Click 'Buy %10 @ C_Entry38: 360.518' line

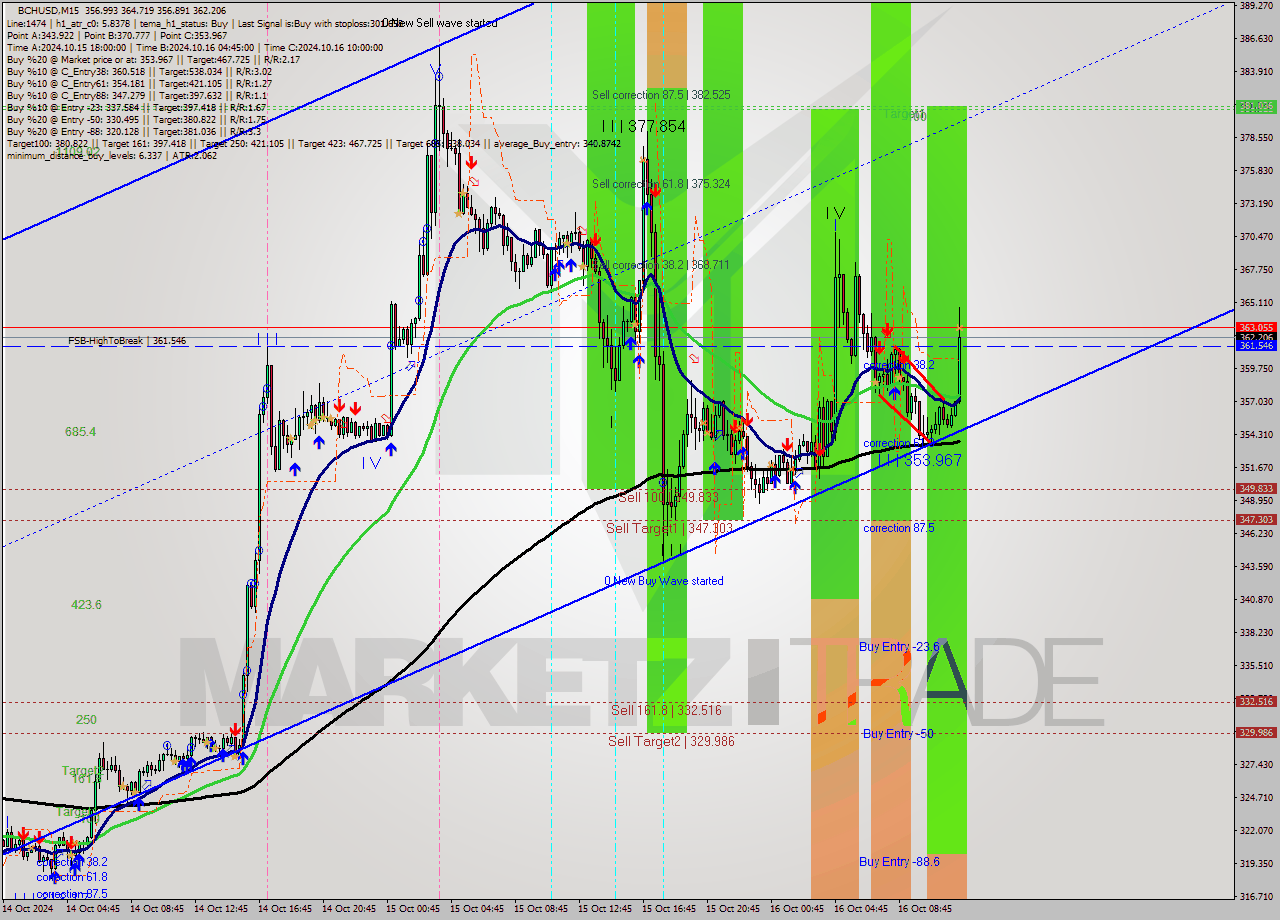[x=139, y=72]
